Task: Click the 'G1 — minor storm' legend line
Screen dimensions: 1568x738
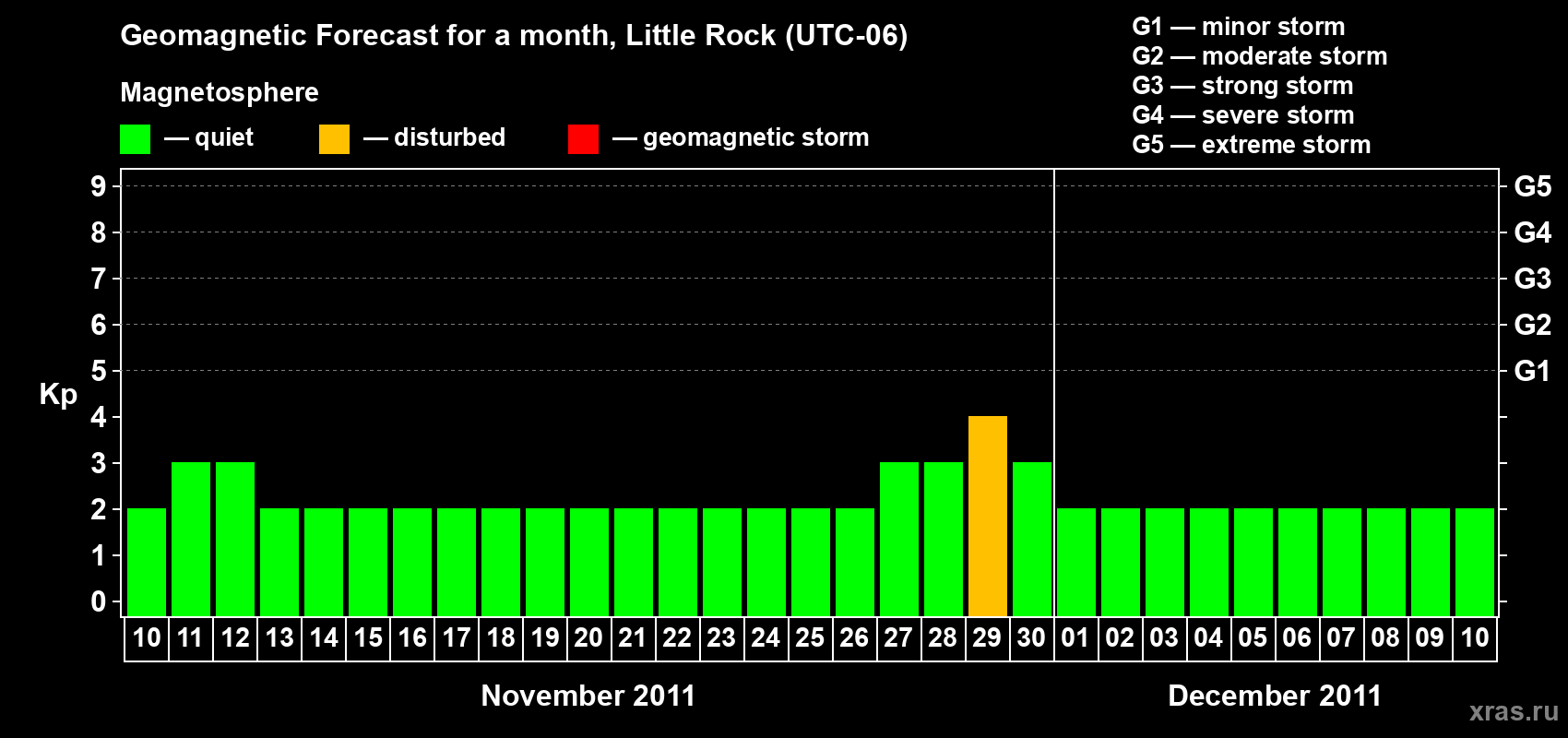Action: [x=1239, y=27]
